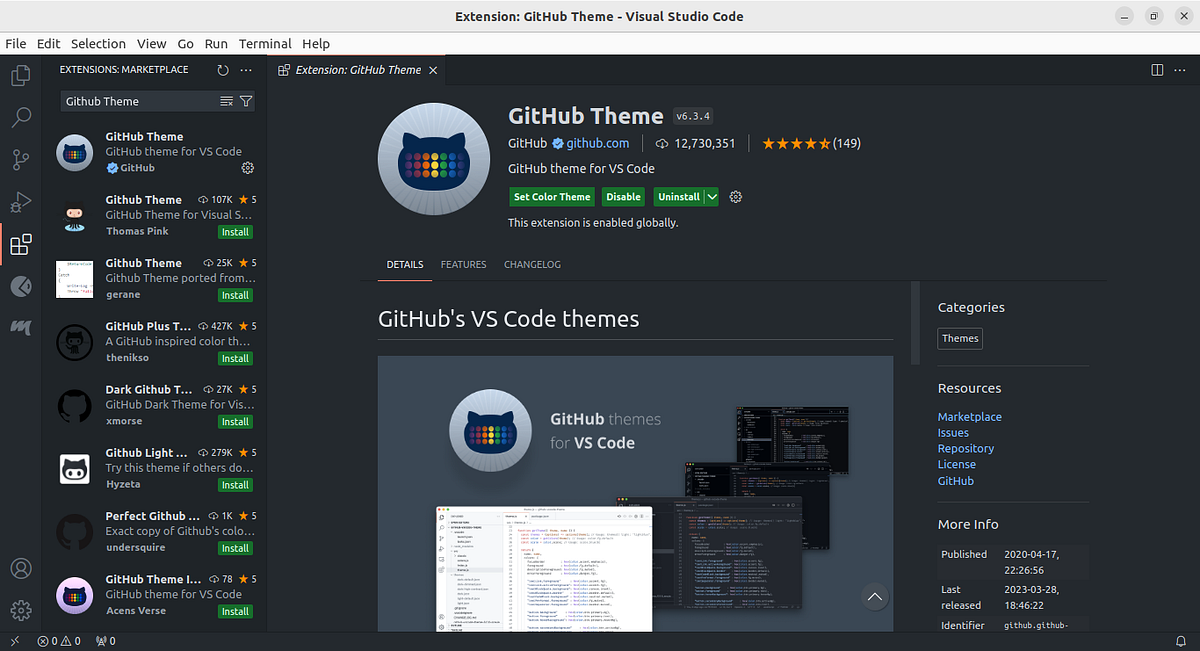The image size is (1200, 651).
Task: Open More Actions menu in Extensions panel
Action: [x=246, y=70]
